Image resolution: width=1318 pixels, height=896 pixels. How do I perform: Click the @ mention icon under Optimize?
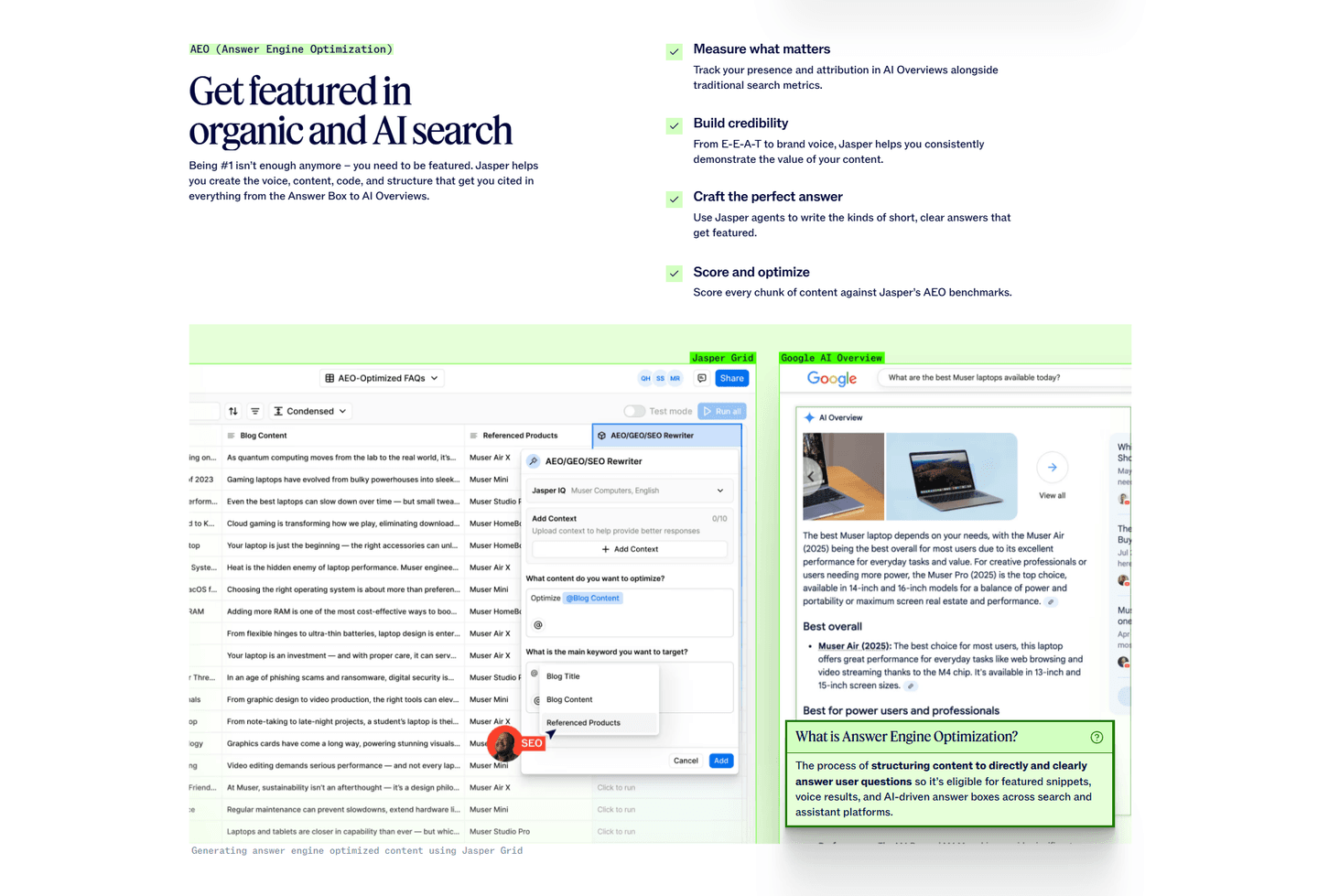pos(538,625)
